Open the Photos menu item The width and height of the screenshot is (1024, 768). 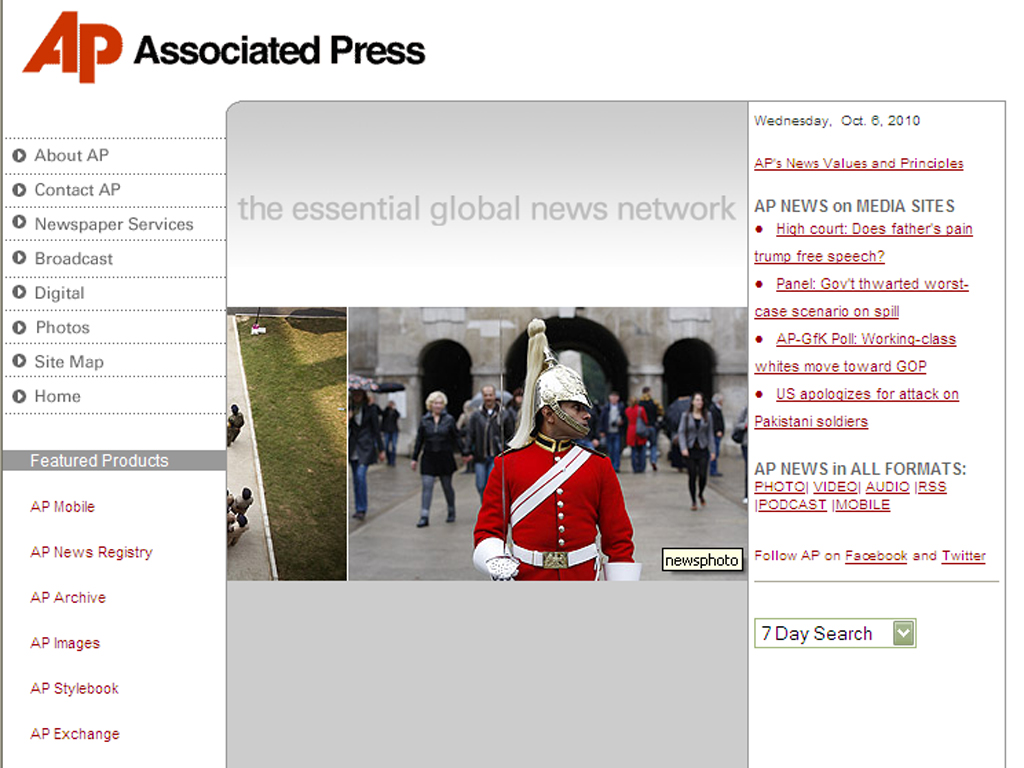62,327
